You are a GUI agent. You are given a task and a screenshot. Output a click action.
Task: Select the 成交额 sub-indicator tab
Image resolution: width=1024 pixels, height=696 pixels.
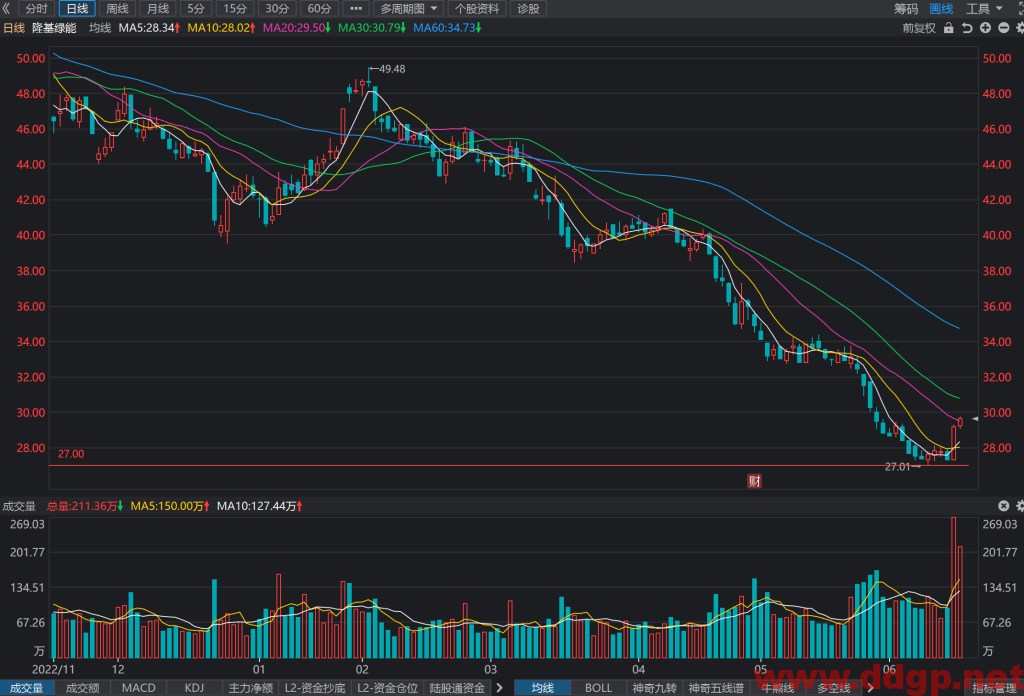click(x=83, y=688)
